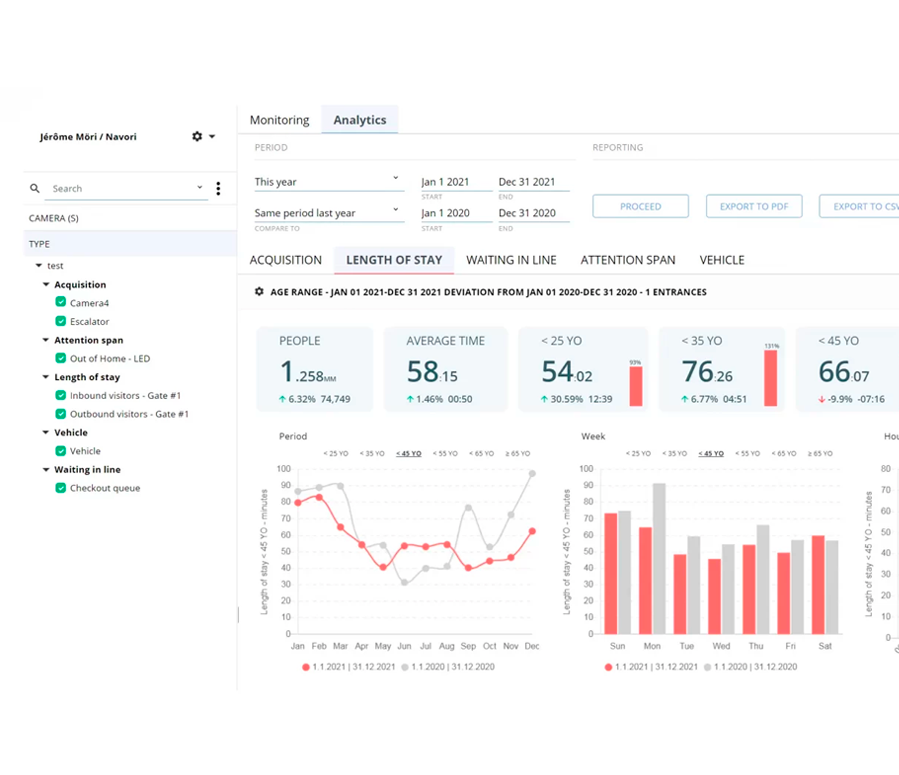The width and height of the screenshot is (899, 775).
Task: Click the Jan 1 2021 start date field
Action: (456, 182)
